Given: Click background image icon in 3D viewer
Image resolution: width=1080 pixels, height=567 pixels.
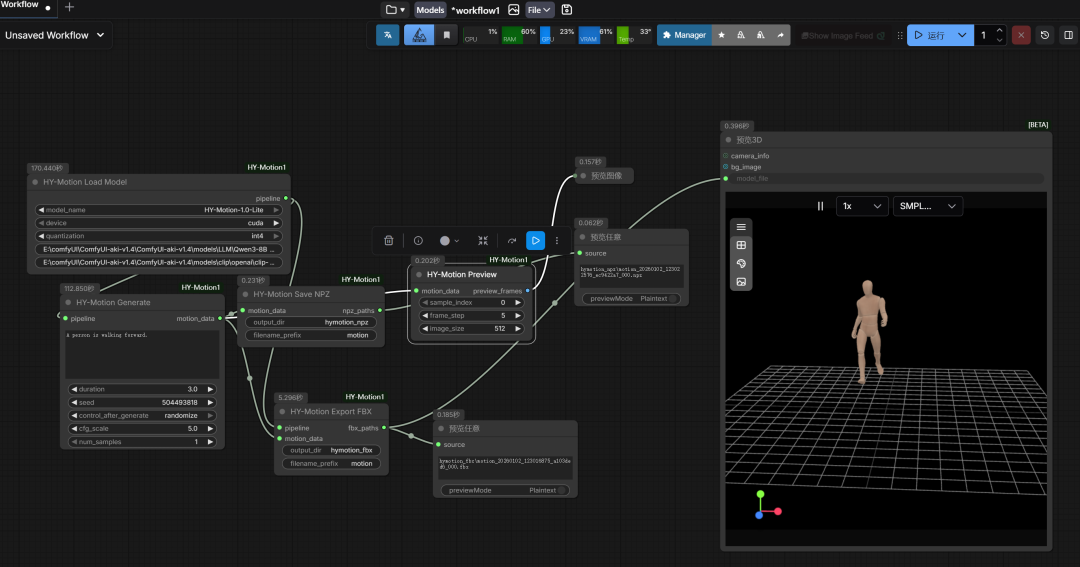Looking at the screenshot, I should [x=741, y=282].
